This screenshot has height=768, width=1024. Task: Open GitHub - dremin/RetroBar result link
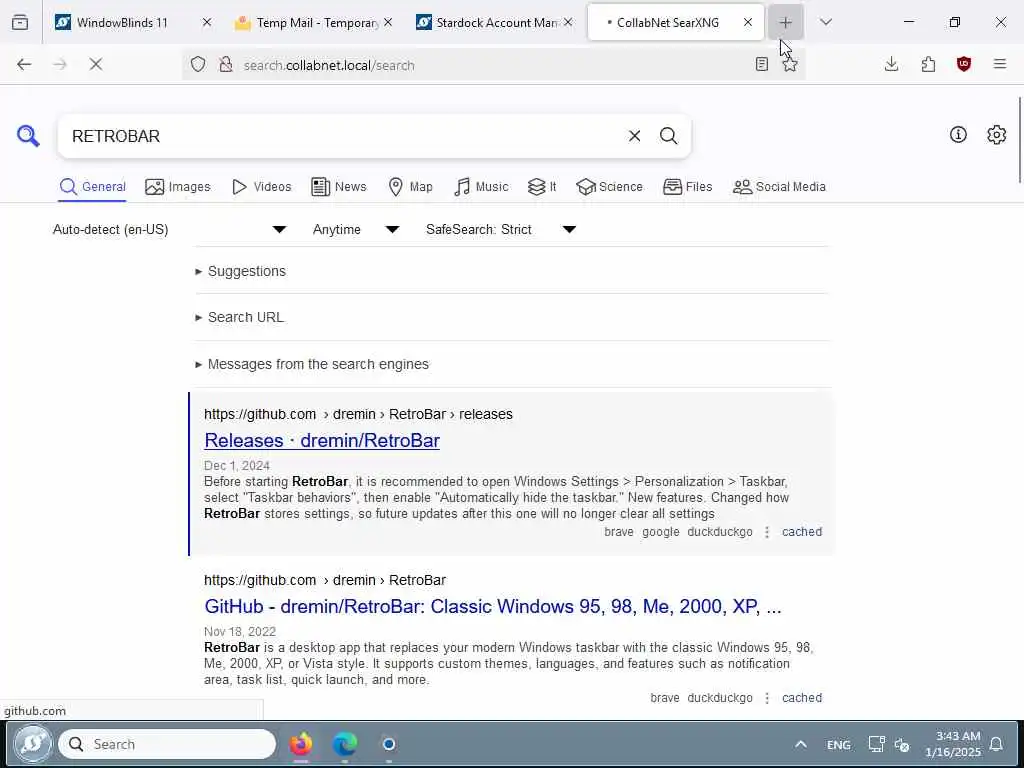coord(493,607)
